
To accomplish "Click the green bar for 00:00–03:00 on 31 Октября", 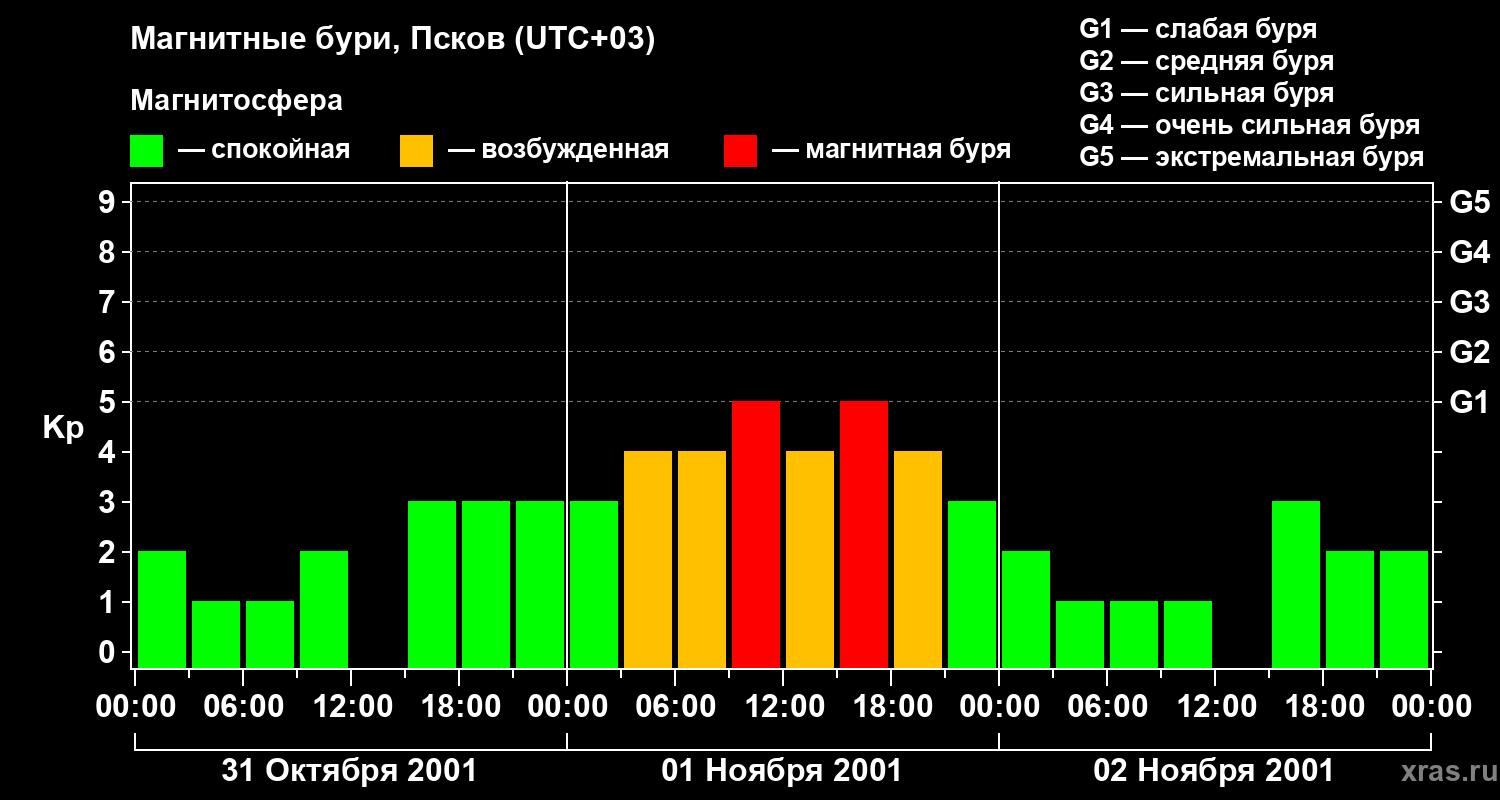I will (x=162, y=609).
